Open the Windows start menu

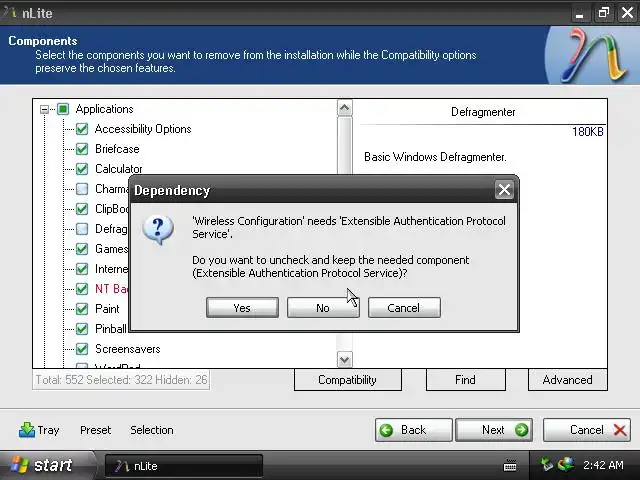point(46,465)
